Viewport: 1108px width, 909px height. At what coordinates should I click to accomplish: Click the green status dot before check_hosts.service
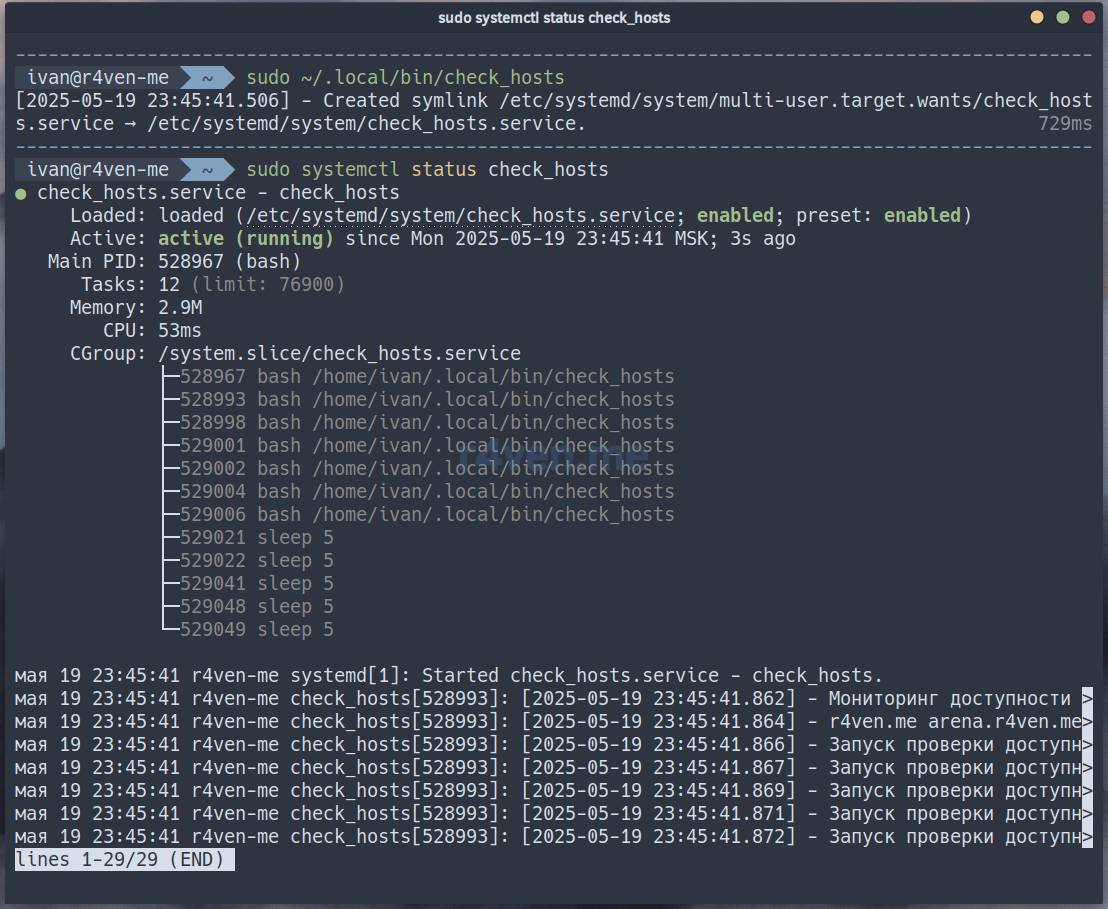[21, 193]
